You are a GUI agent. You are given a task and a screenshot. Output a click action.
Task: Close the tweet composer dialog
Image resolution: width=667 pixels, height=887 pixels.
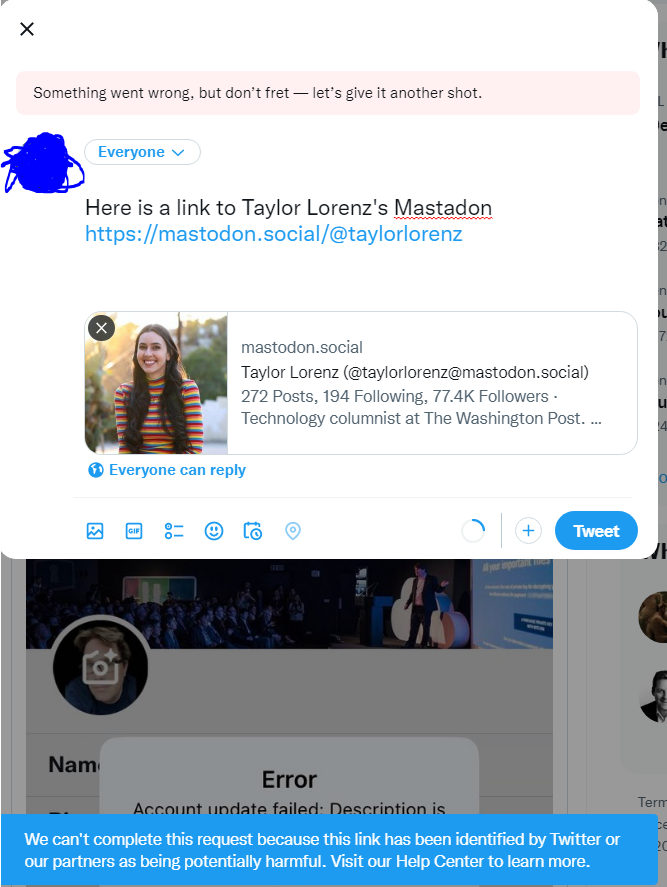[x=27, y=29]
